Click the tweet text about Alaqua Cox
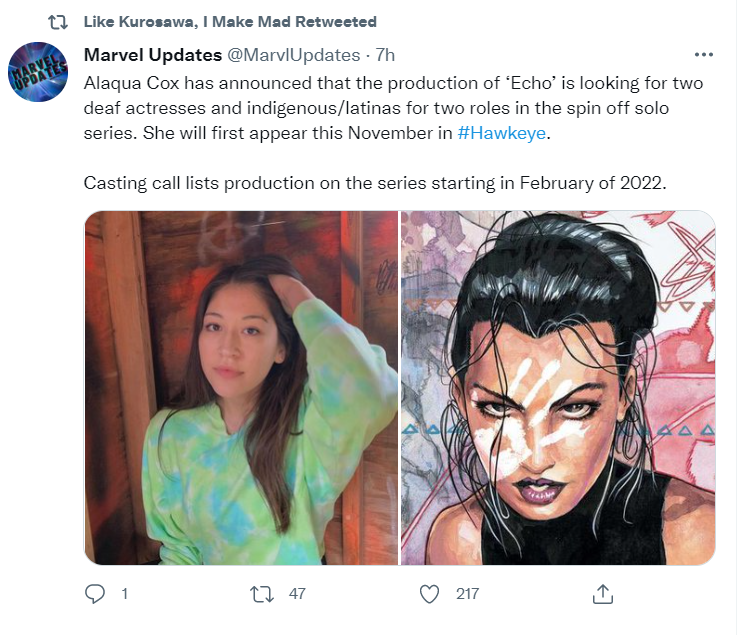This screenshot has width=738, height=635. click(x=393, y=108)
